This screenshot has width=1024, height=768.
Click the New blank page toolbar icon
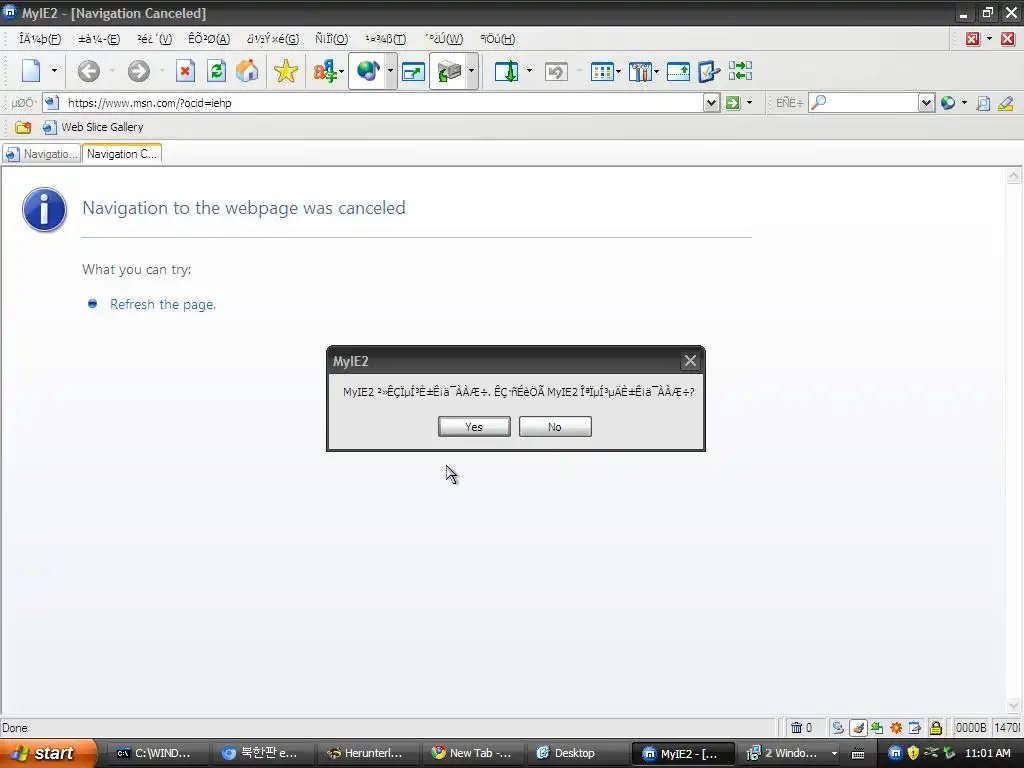tap(31, 71)
